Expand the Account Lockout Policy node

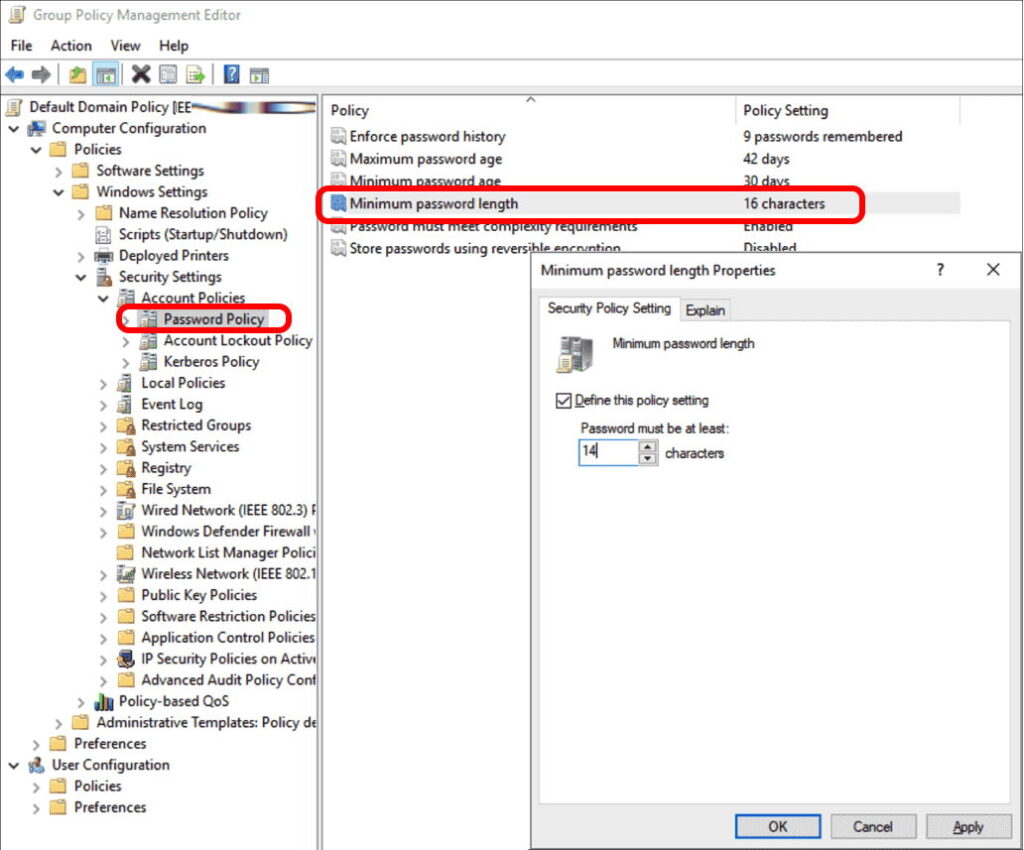[126, 341]
